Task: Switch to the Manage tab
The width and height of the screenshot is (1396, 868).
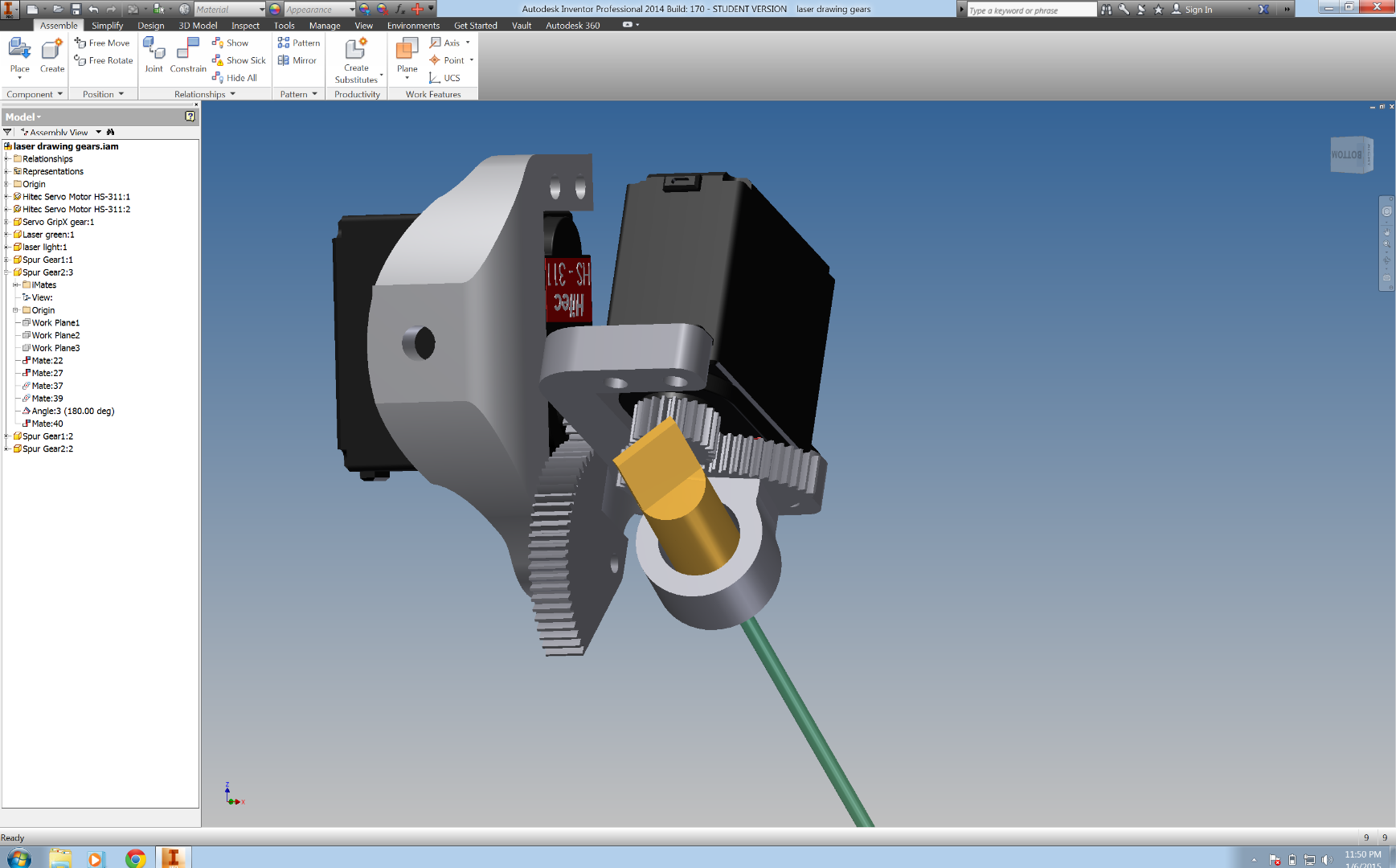Action: pos(325,26)
